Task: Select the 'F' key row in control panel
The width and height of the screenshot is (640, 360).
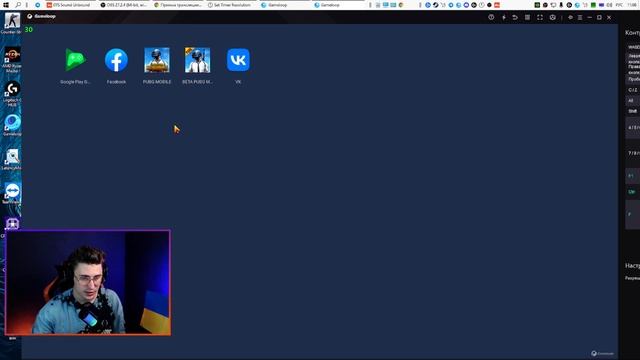Action: pyautogui.click(x=633, y=214)
